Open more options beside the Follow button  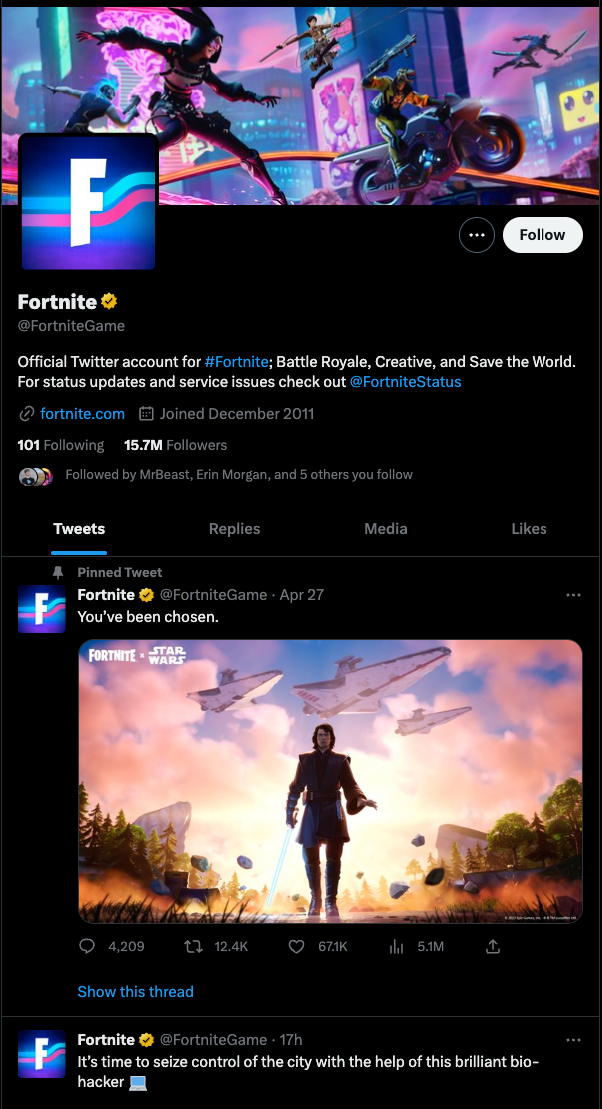coord(476,235)
